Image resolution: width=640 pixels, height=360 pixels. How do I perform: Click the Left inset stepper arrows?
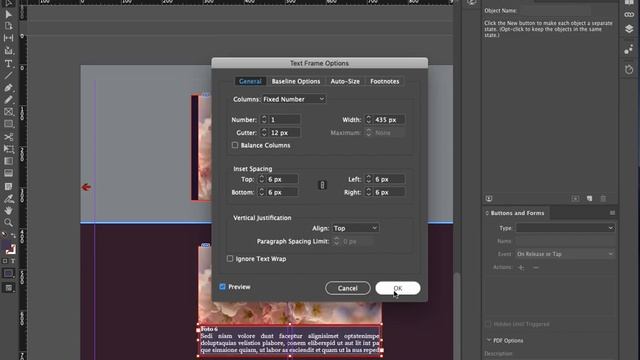[369, 179]
